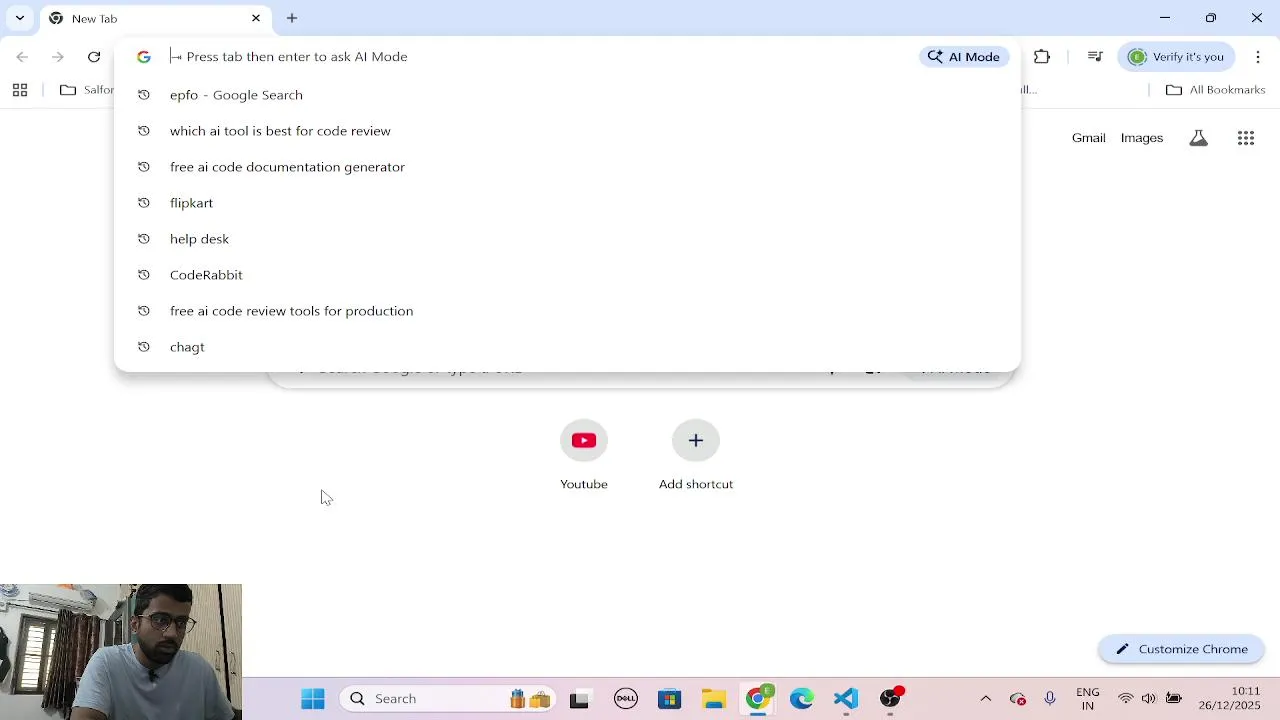Select the chagt suggestion
Image resolution: width=1280 pixels, height=720 pixels.
coord(567,347)
